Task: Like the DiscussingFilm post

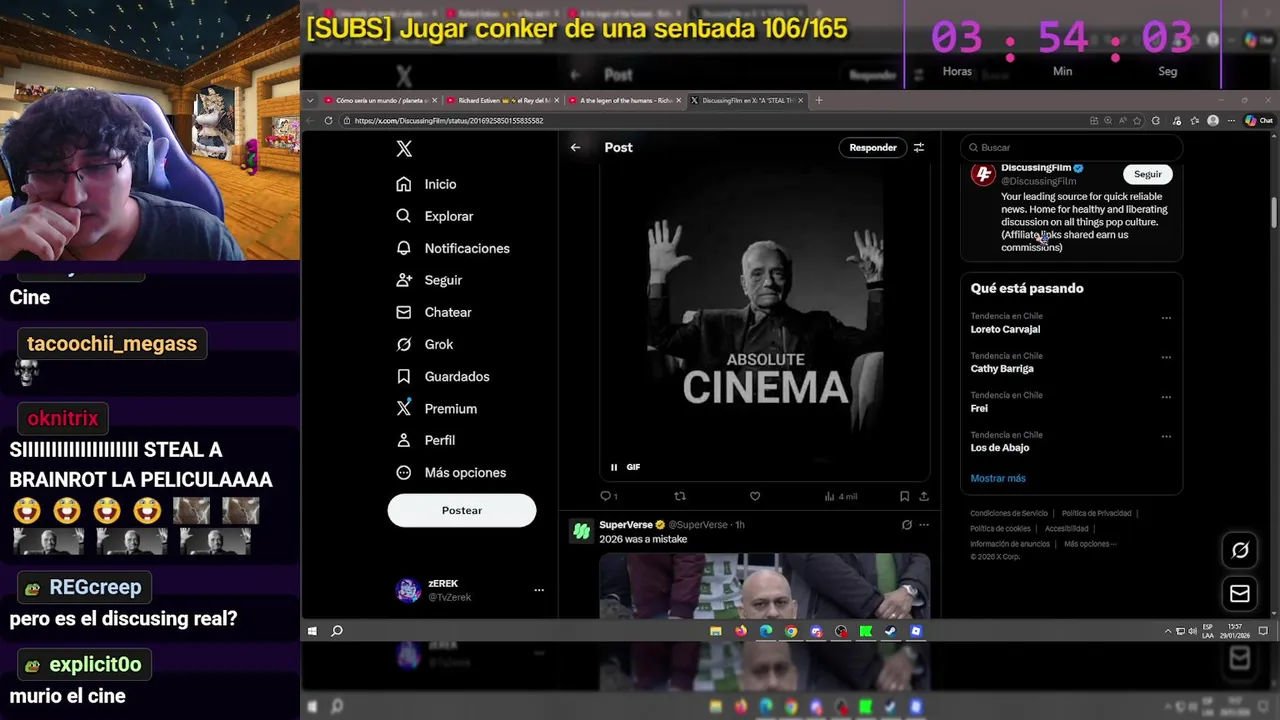Action: tap(755, 496)
